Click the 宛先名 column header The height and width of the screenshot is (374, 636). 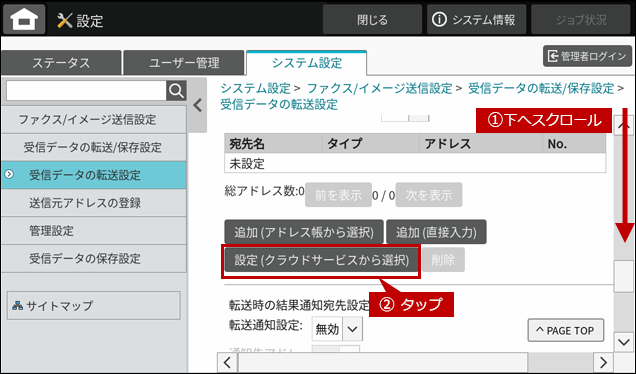click(x=273, y=143)
